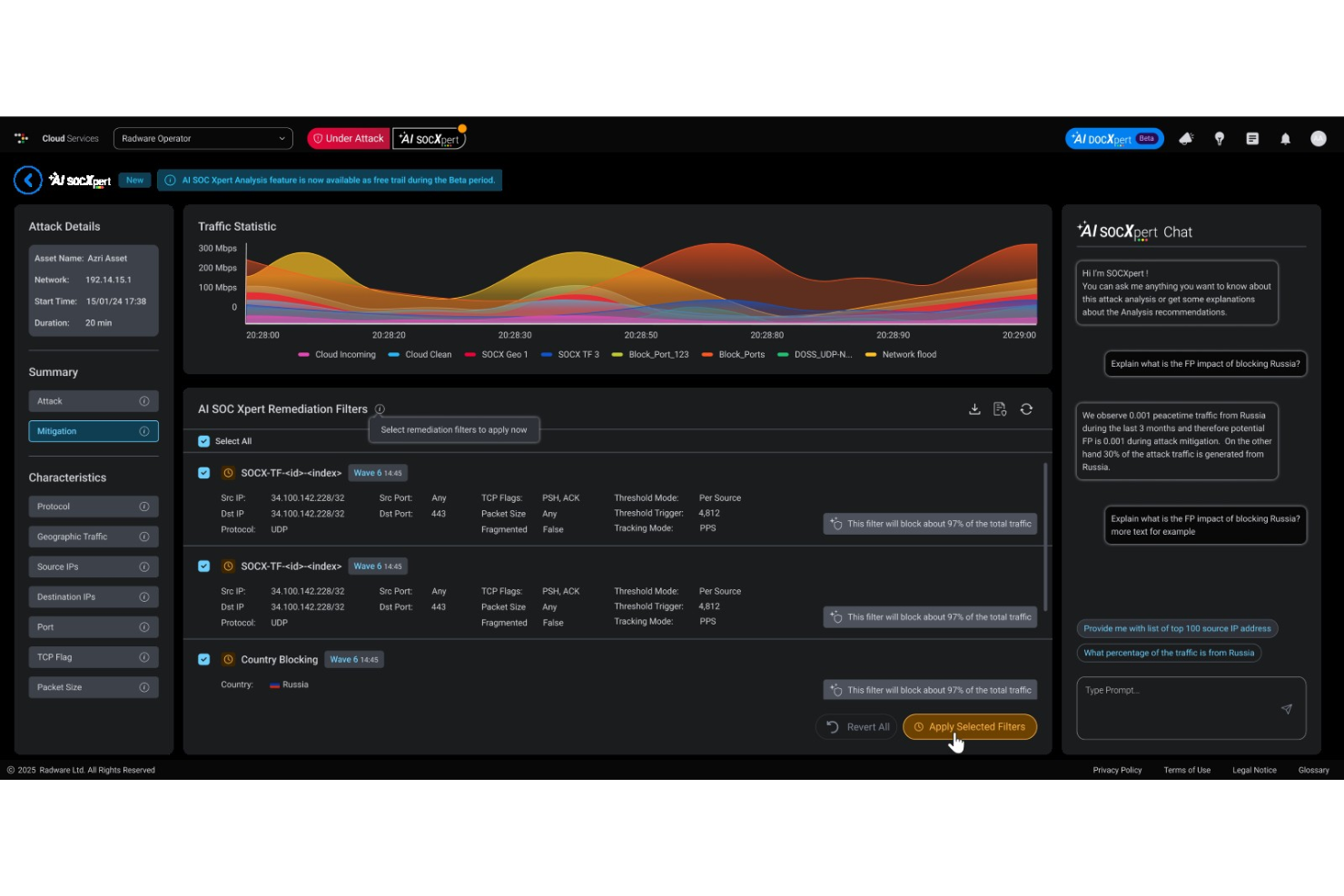The width and height of the screenshot is (1344, 896).
Task: Uncheck the Country Blocking filter checkbox
Action: click(x=203, y=659)
